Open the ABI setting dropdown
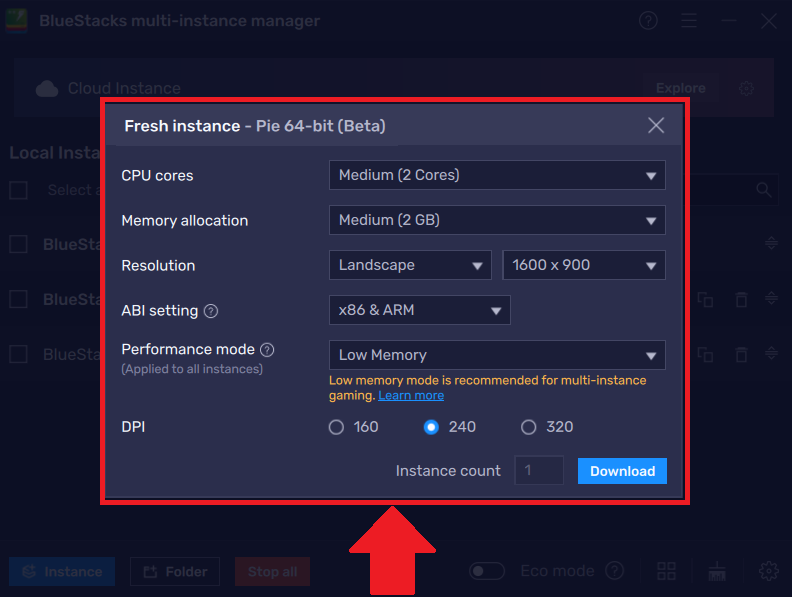This screenshot has width=792, height=597. [x=420, y=310]
